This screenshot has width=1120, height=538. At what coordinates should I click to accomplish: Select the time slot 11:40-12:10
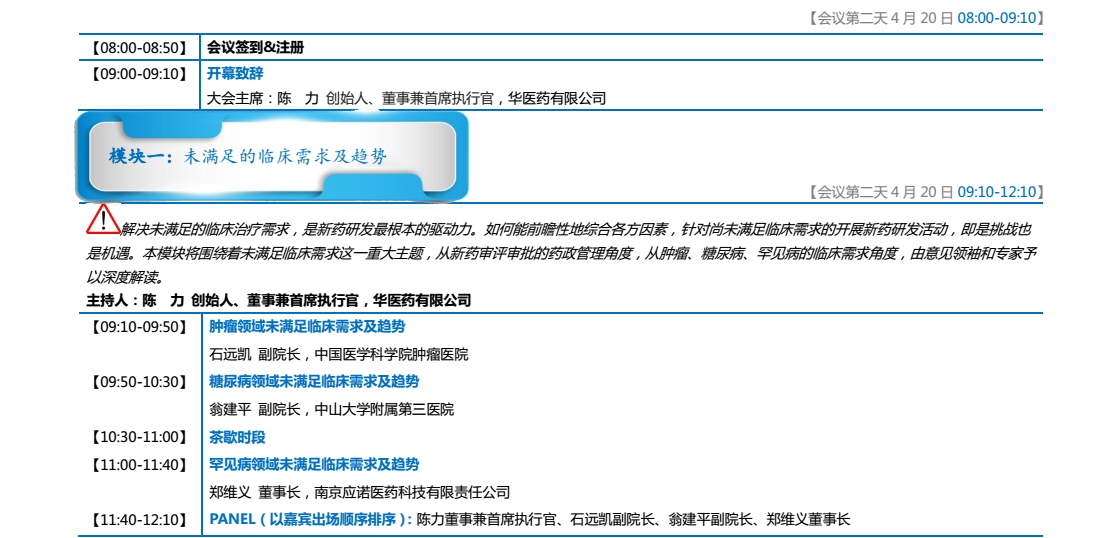[139, 519]
